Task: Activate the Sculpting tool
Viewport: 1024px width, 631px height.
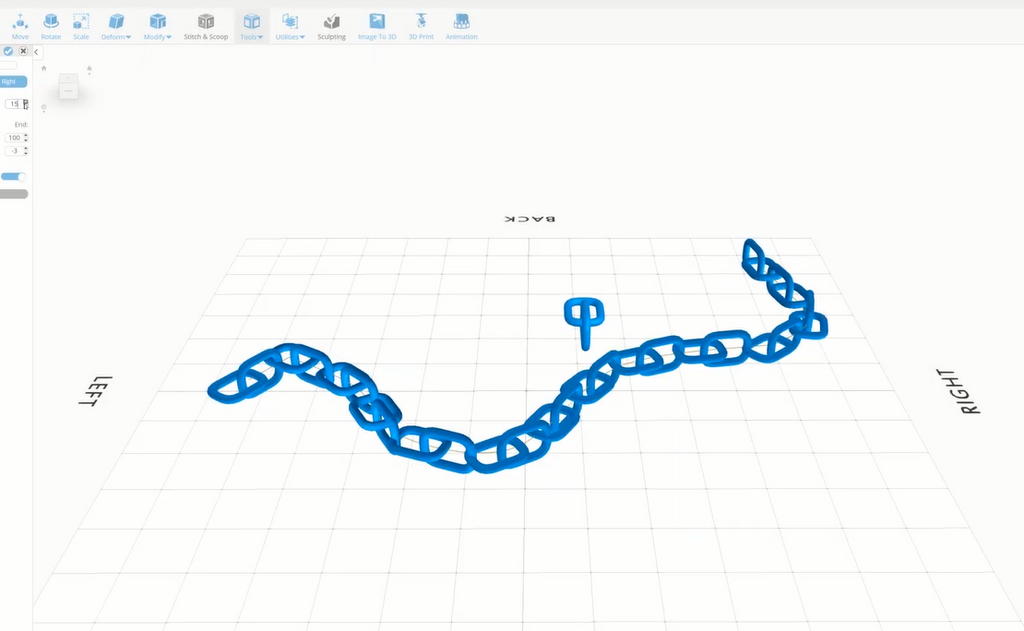Action: click(x=331, y=22)
